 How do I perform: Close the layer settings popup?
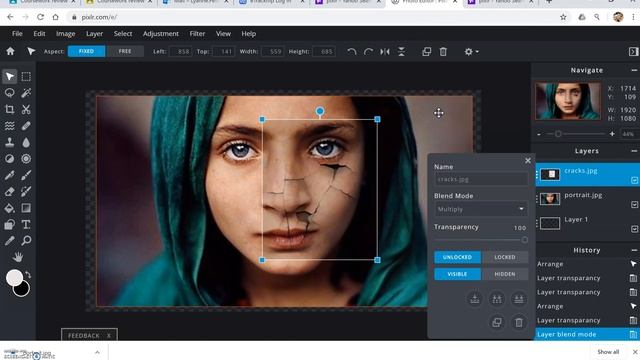point(528,161)
